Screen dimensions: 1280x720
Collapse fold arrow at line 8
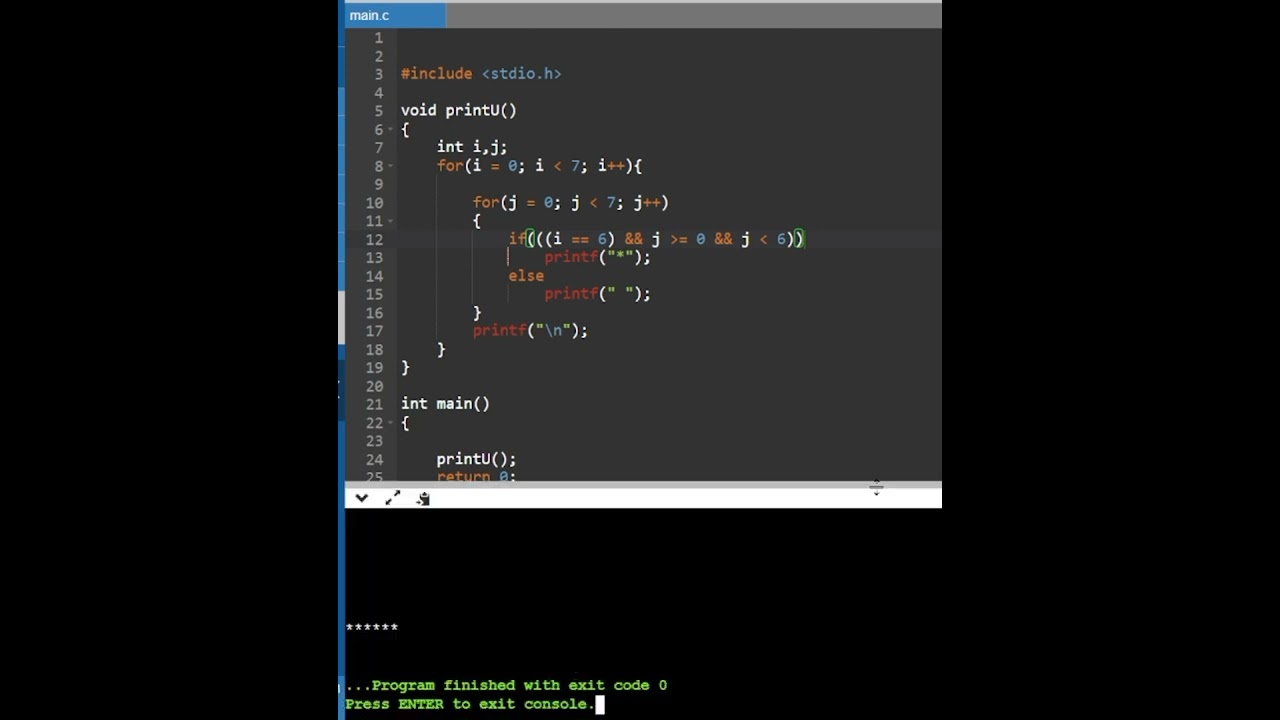click(x=391, y=167)
